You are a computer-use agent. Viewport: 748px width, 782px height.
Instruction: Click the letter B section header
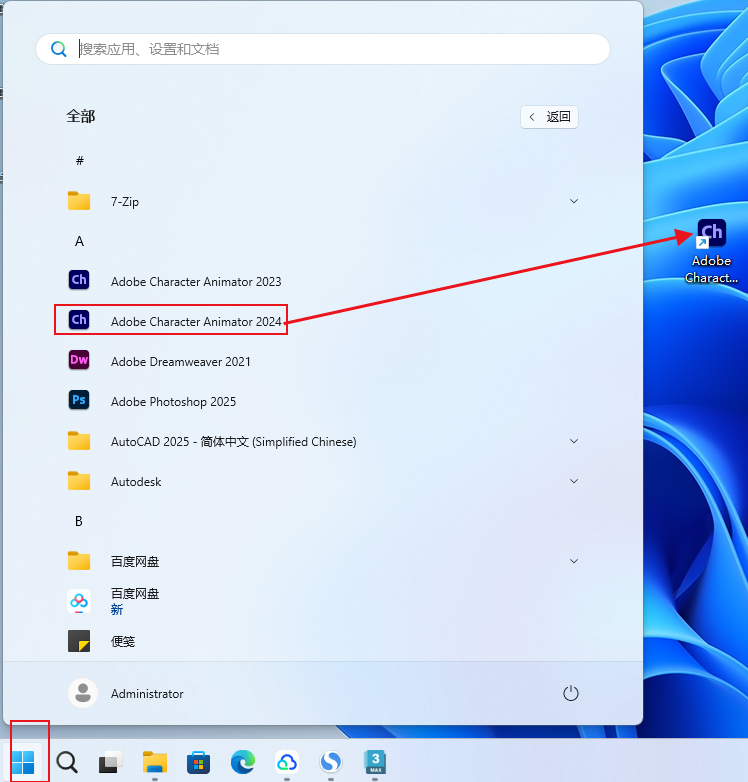(79, 521)
